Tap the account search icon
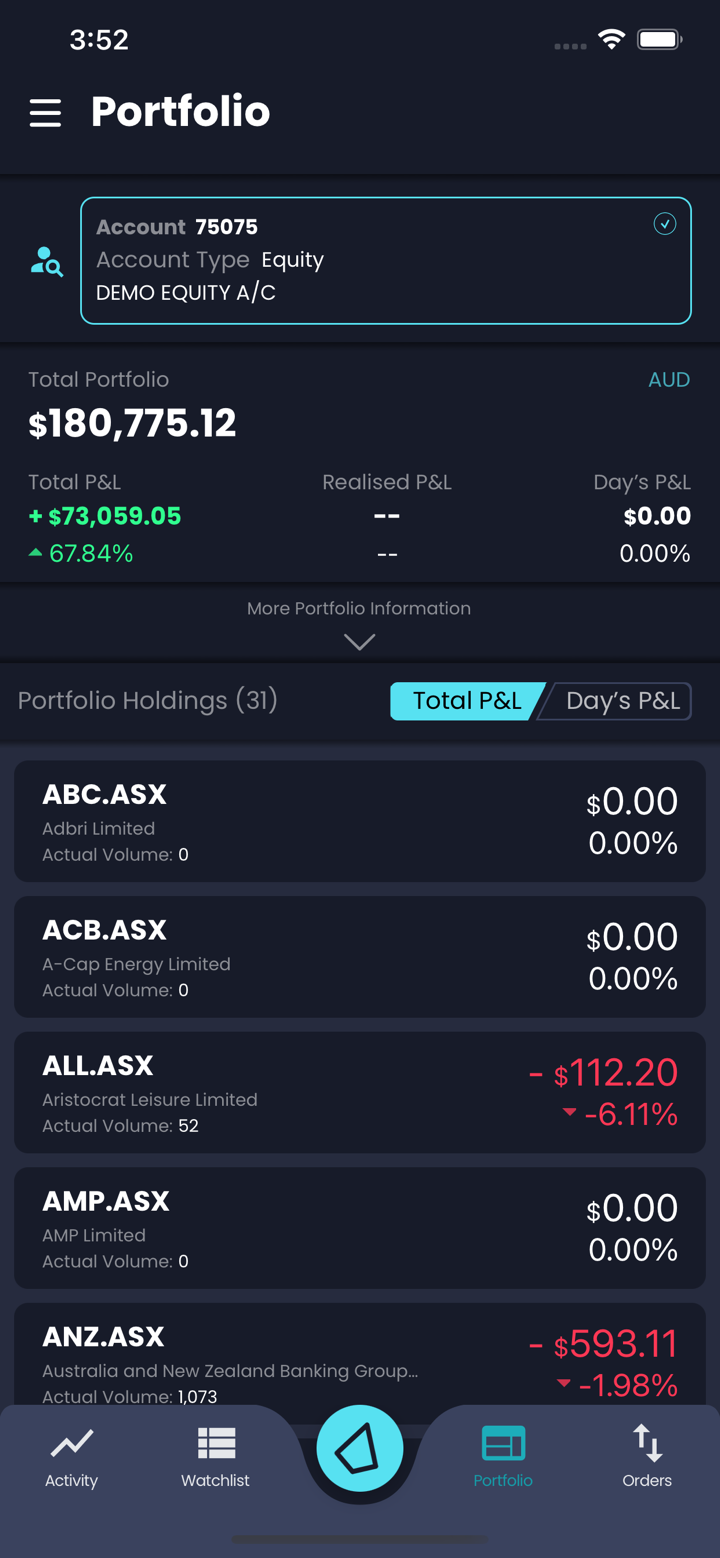 pyautogui.click(x=46, y=262)
